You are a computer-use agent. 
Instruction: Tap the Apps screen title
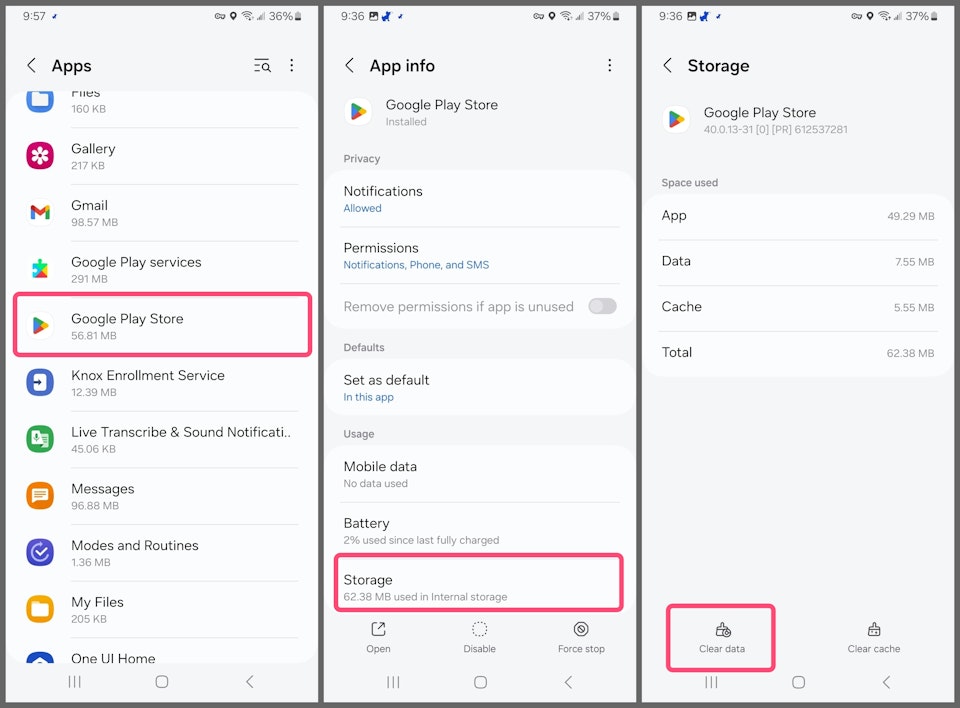[72, 66]
